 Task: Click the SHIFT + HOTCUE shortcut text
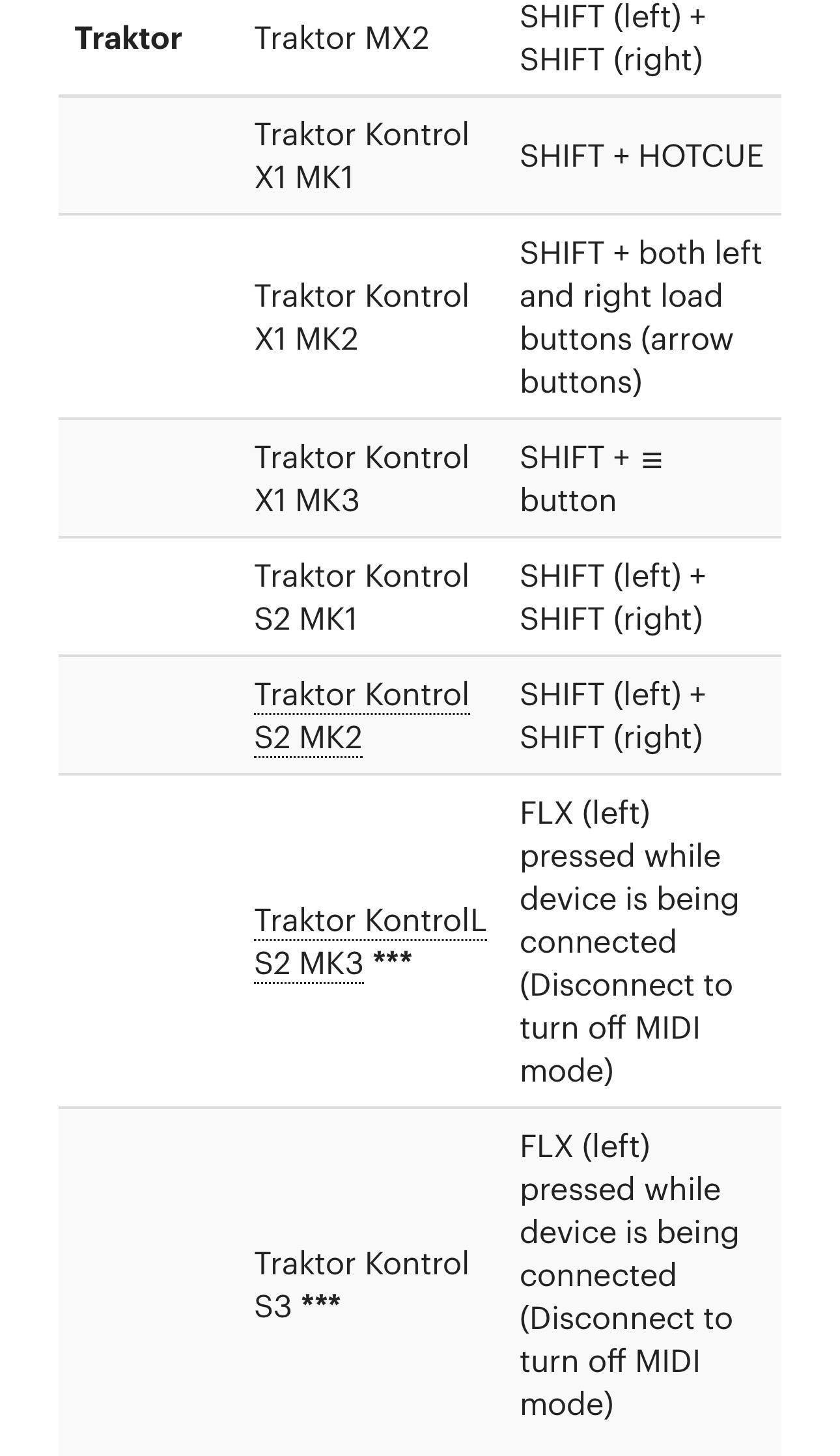pos(641,156)
